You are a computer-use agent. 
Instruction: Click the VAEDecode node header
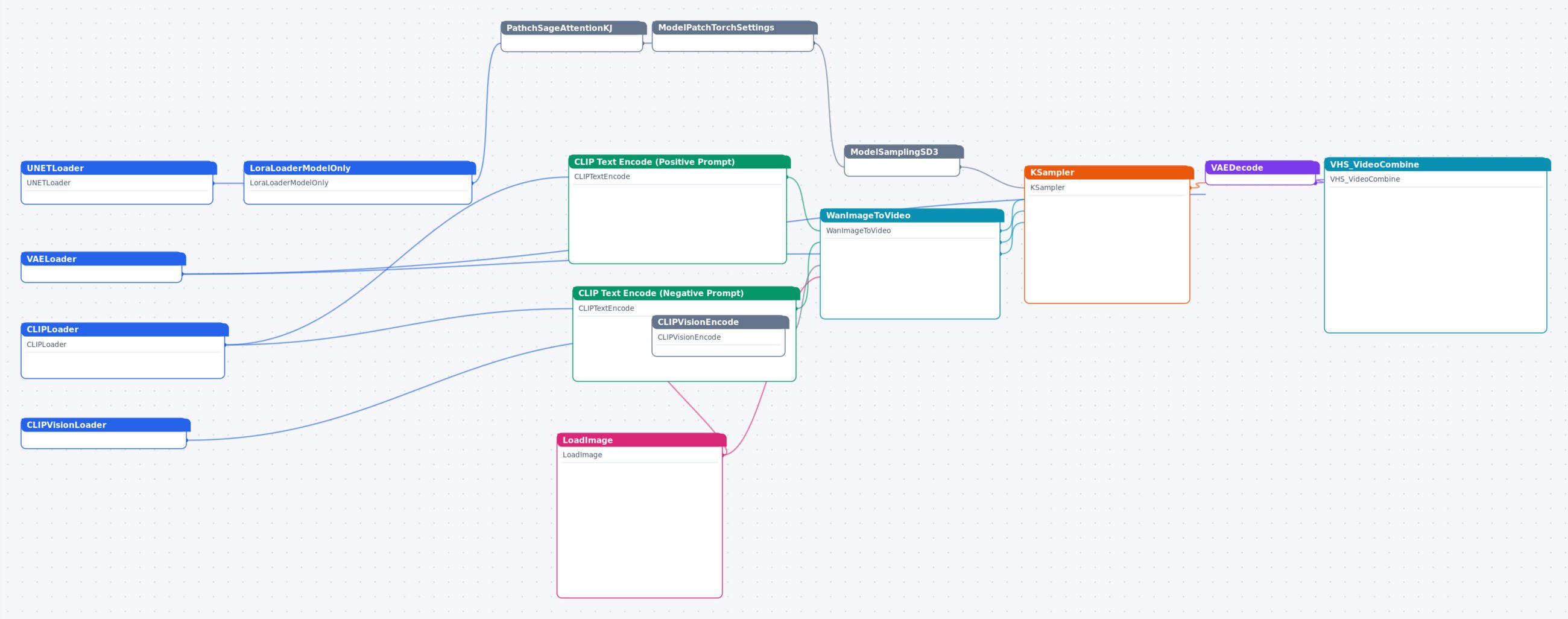1262,167
